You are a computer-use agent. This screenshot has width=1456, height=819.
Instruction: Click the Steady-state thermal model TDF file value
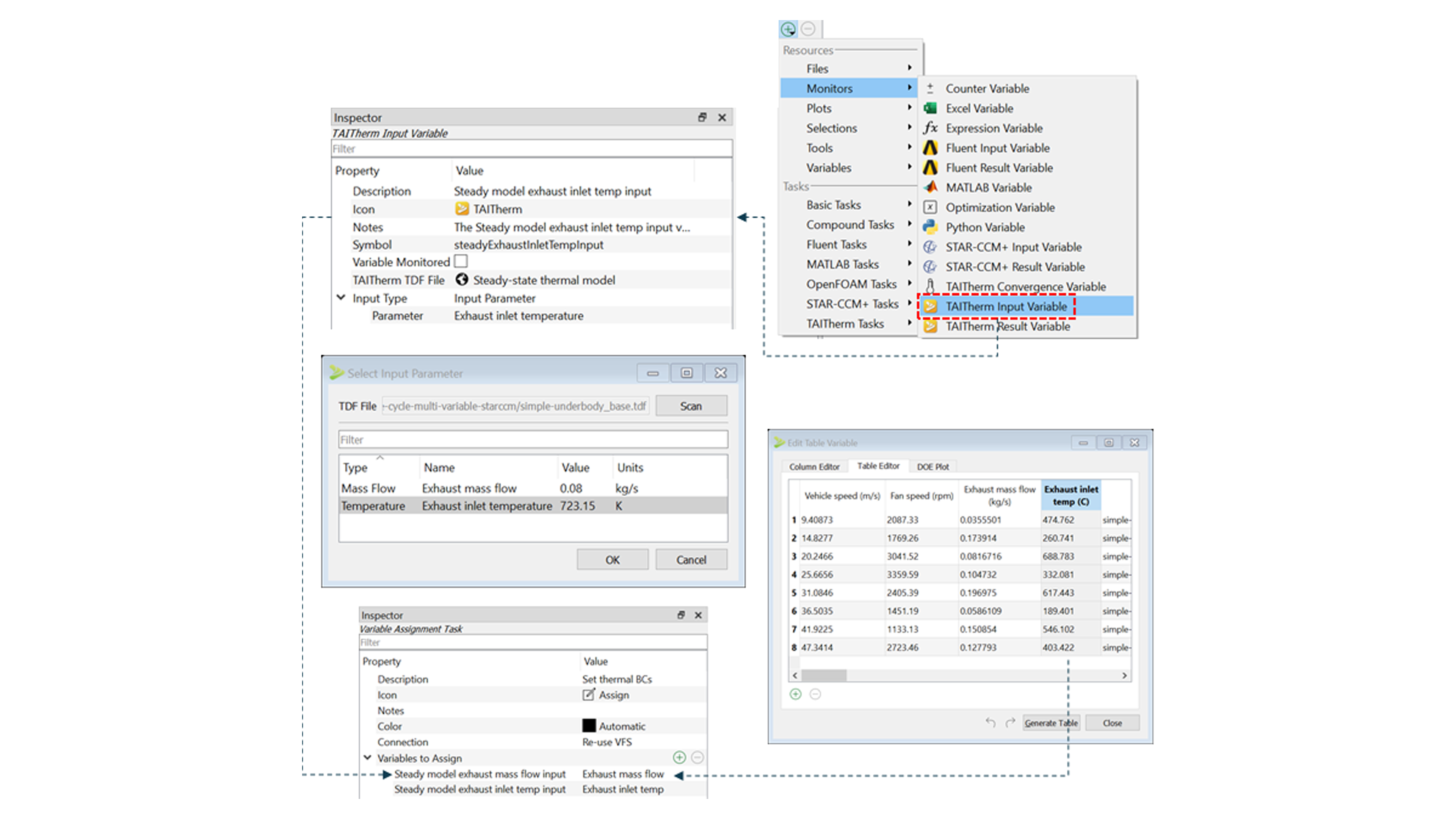tap(535, 280)
